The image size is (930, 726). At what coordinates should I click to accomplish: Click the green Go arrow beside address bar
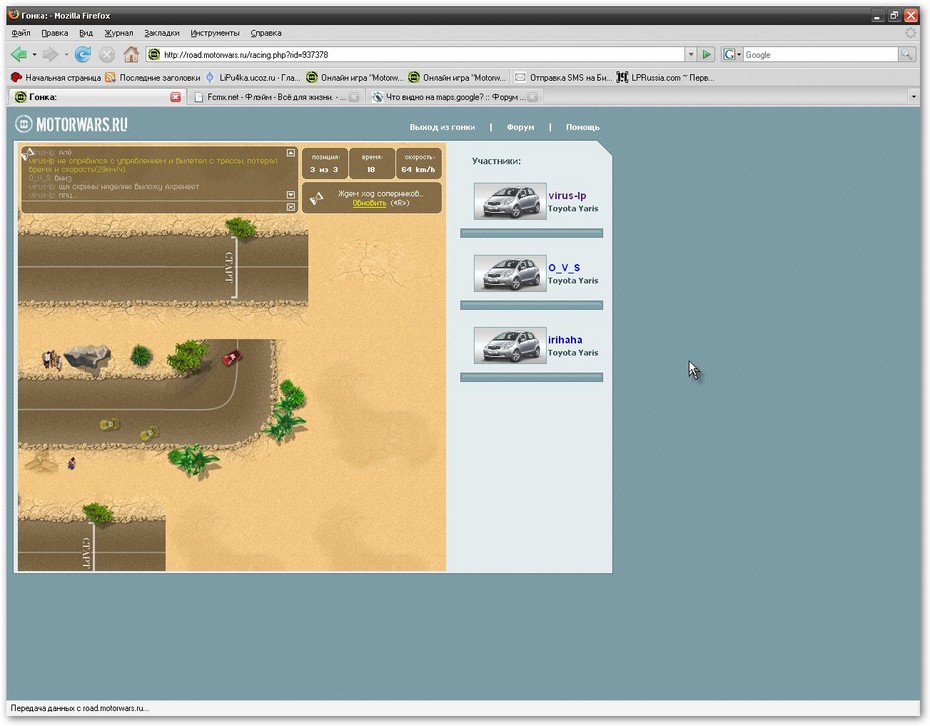[706, 55]
